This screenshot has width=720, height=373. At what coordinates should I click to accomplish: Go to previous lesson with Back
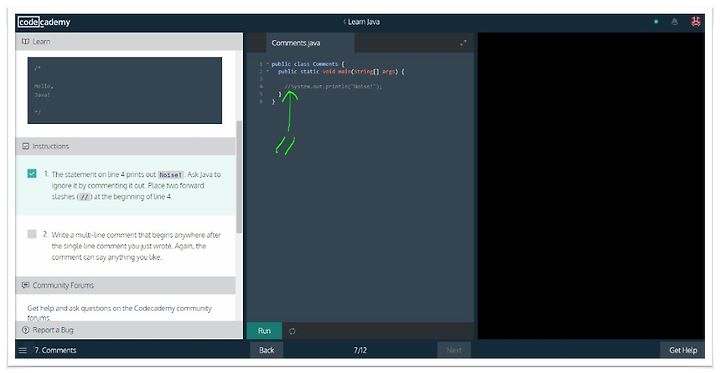tap(266, 350)
